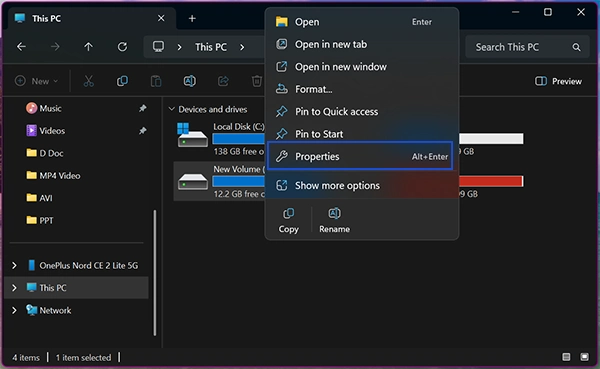This screenshot has width=600, height=369.
Task: Select Pin to Start
Action: coord(362,134)
